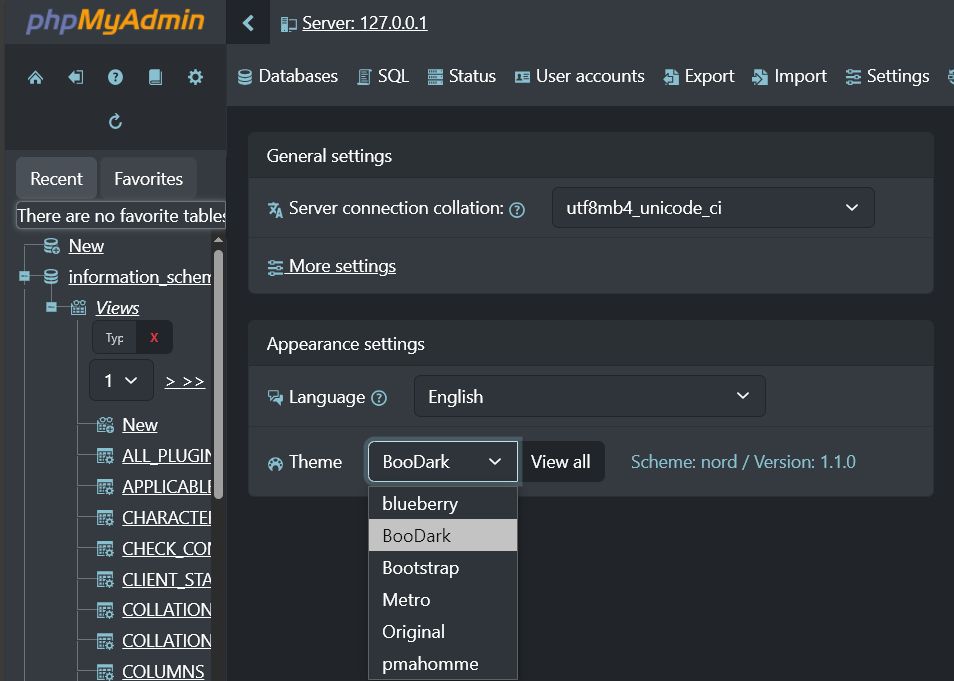Click the ALL_PLUGINS view icon

(x=105, y=456)
